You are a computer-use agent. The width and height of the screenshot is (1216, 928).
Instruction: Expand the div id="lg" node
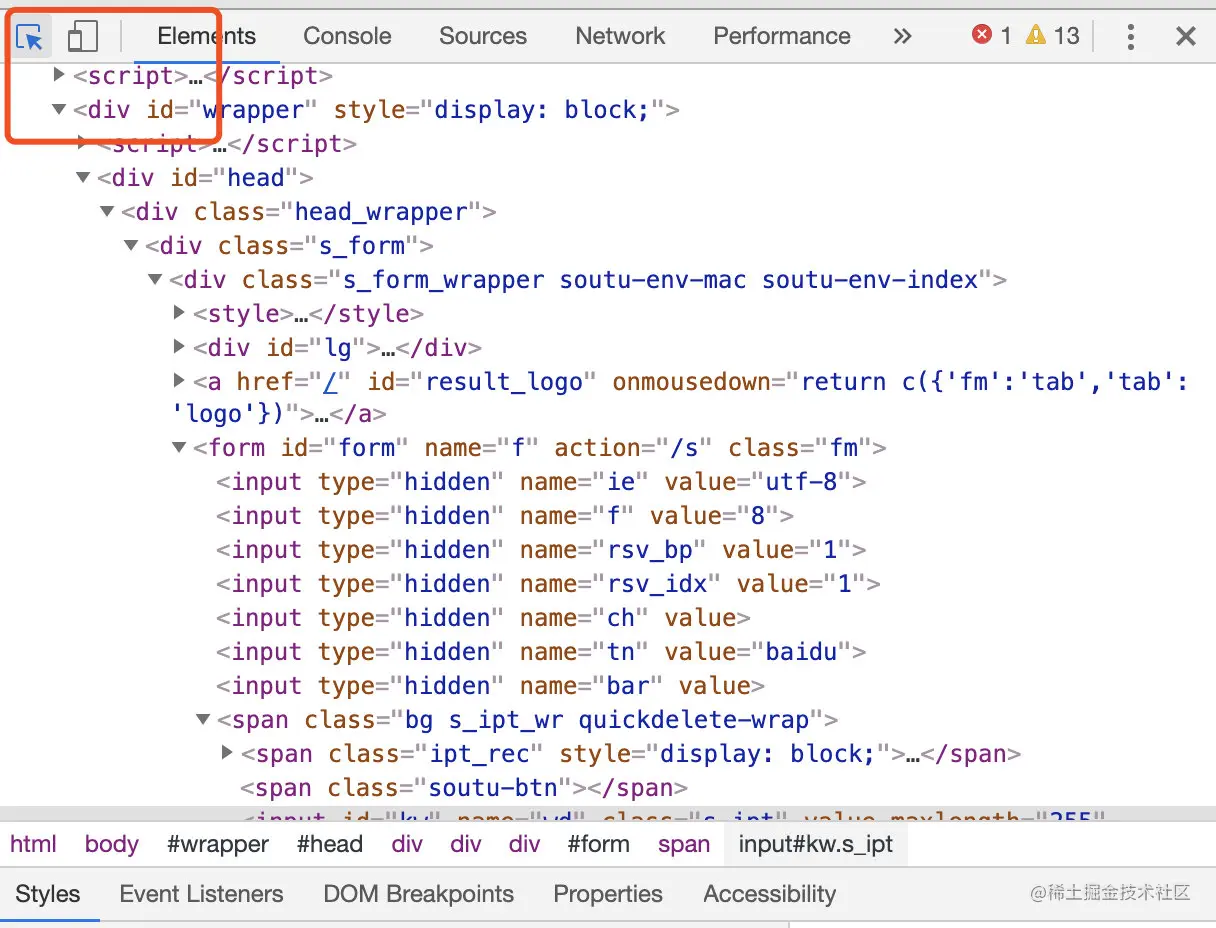coord(179,347)
